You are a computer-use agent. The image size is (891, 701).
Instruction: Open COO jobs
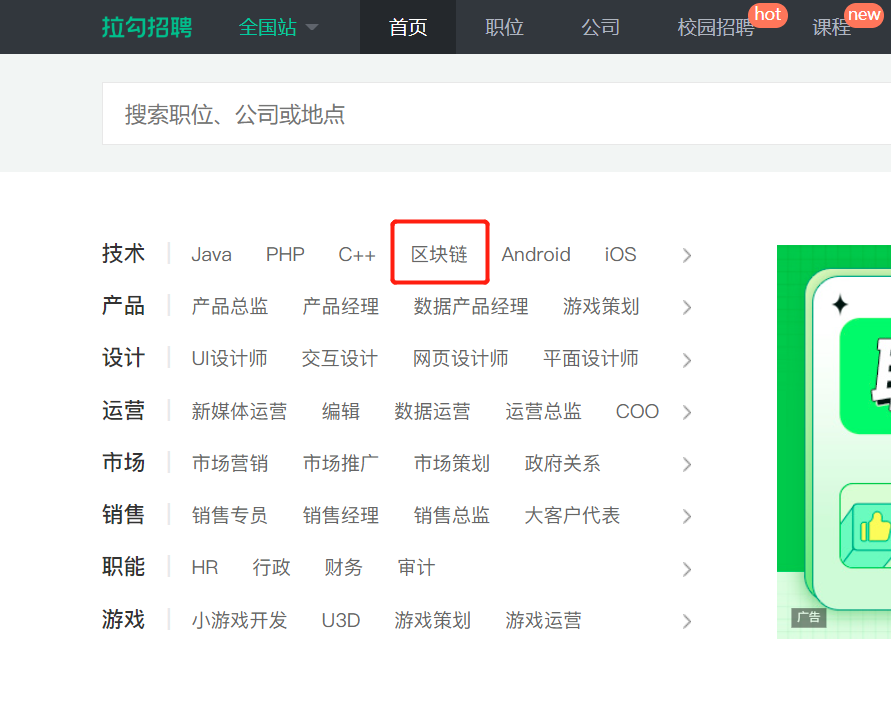click(x=638, y=411)
